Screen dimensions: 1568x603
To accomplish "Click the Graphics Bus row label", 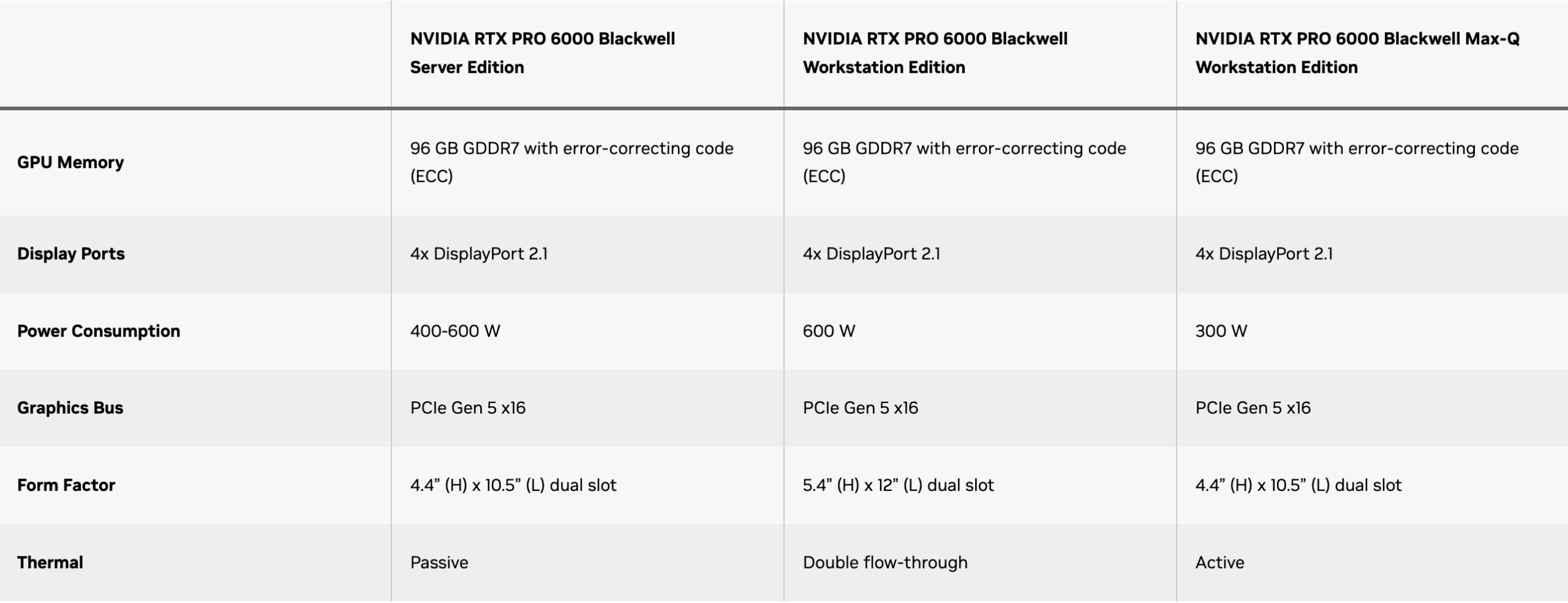I will click(70, 408).
